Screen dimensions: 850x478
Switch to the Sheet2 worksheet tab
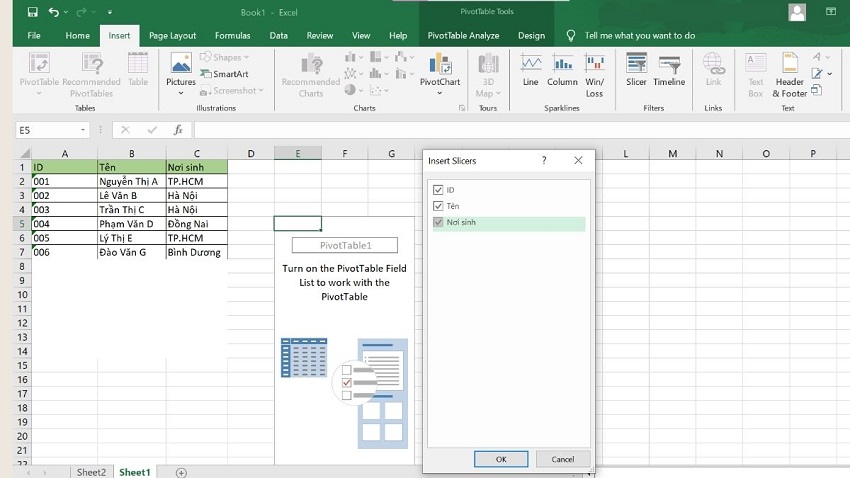point(91,472)
